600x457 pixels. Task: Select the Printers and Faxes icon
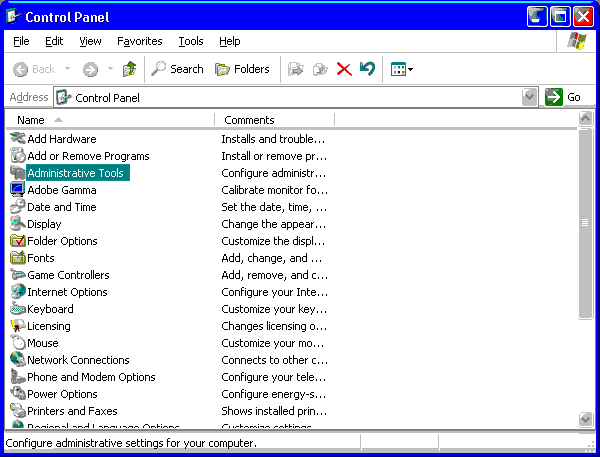coord(18,411)
